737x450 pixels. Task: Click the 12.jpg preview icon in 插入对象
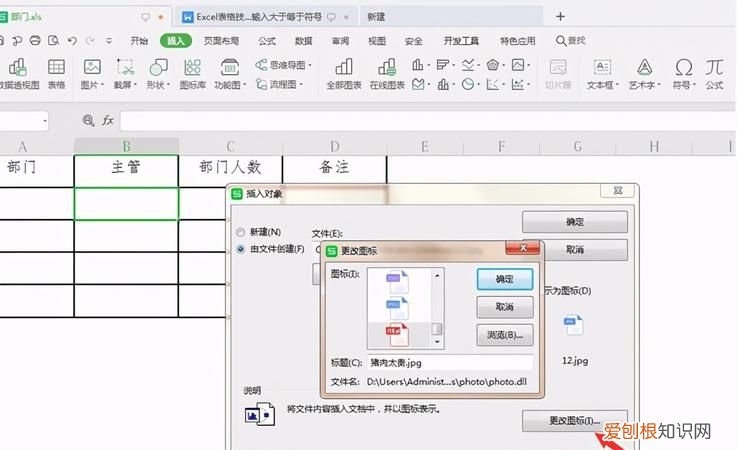573,324
